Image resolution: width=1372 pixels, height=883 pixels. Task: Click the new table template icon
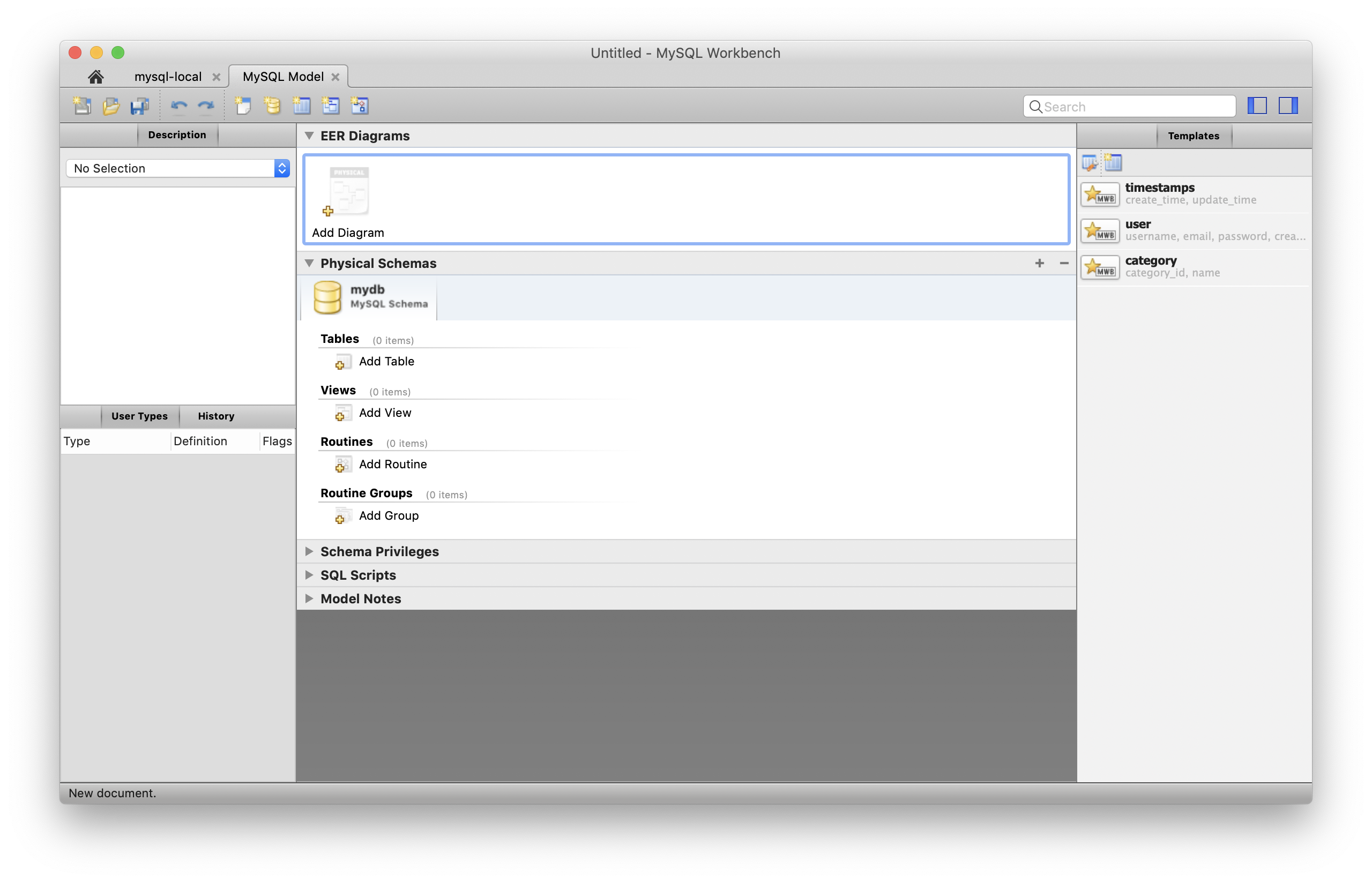pos(1113,163)
